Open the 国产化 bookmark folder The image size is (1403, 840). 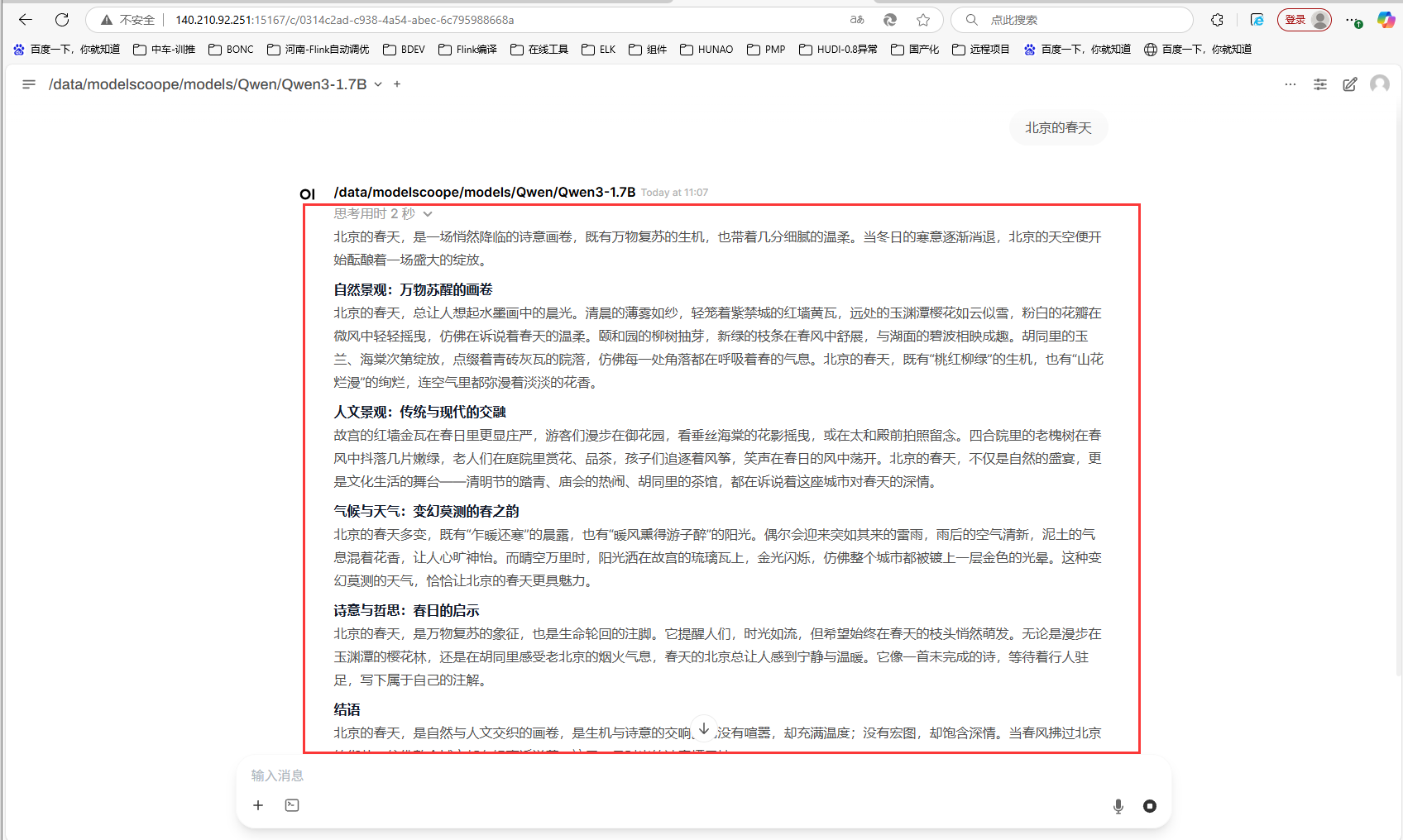[x=915, y=50]
